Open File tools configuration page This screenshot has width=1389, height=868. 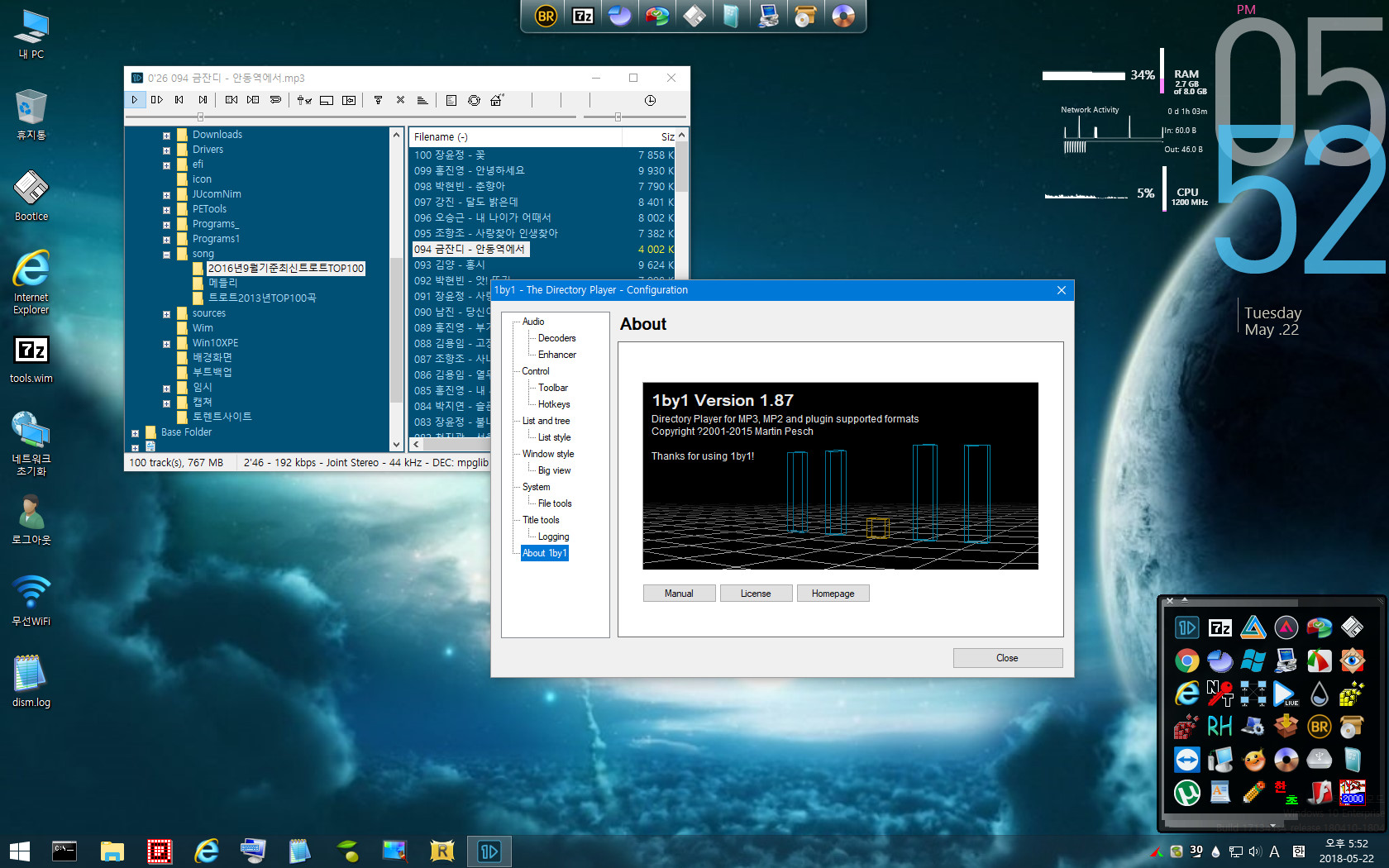554,503
